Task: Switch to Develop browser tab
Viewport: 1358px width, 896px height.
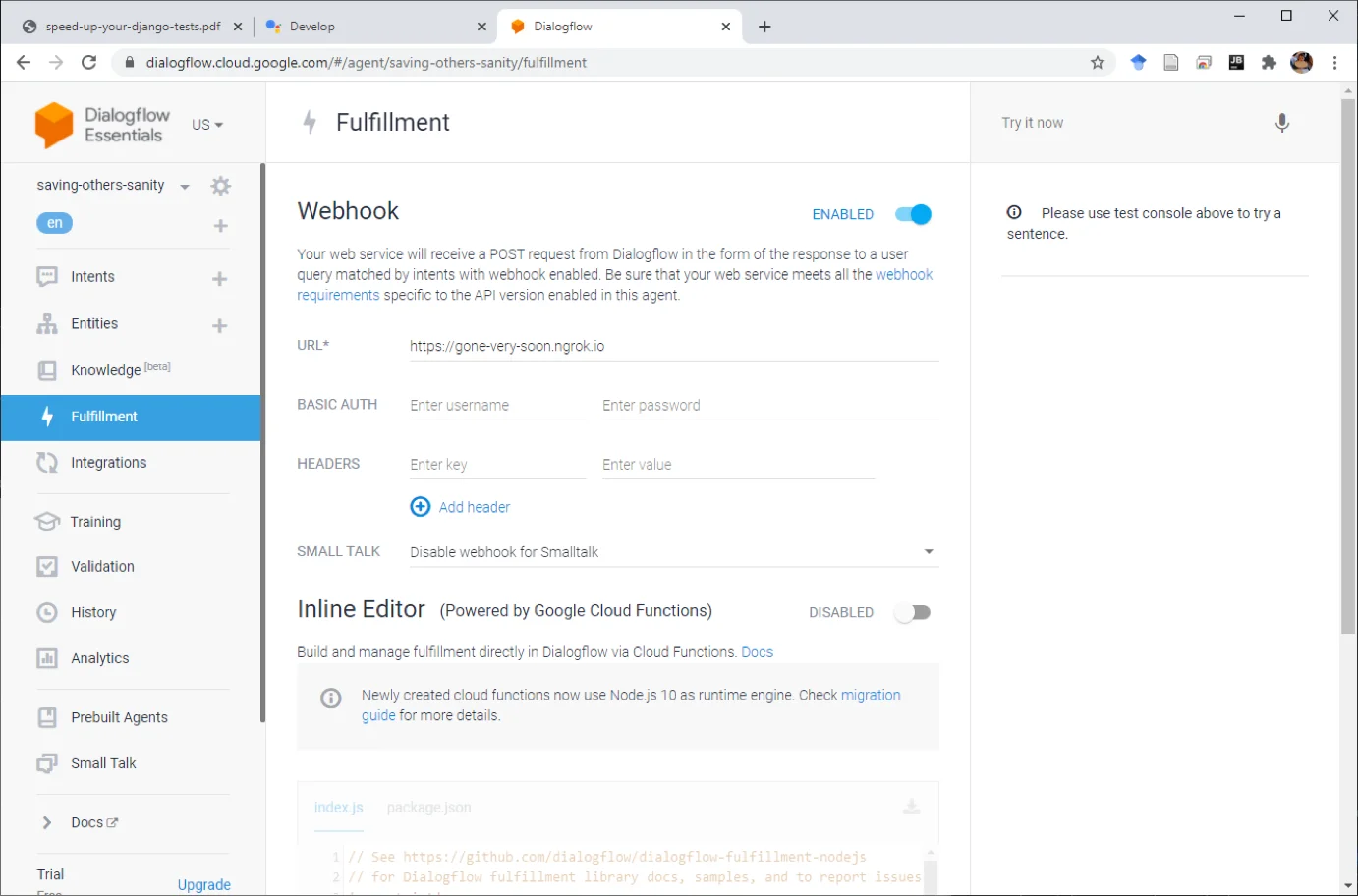Action: coord(374,27)
